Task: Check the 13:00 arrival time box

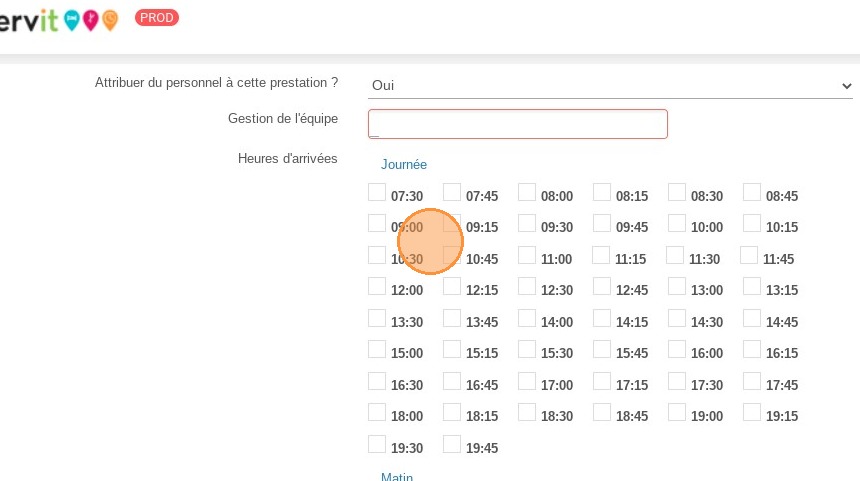Action: [677, 286]
